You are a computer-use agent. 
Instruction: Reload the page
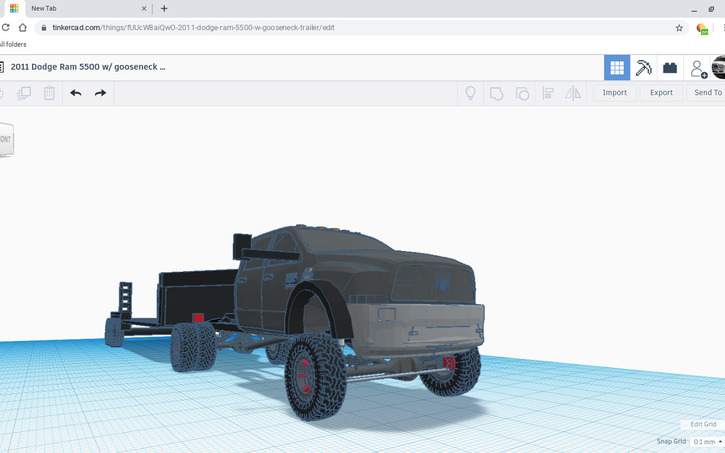[5, 28]
